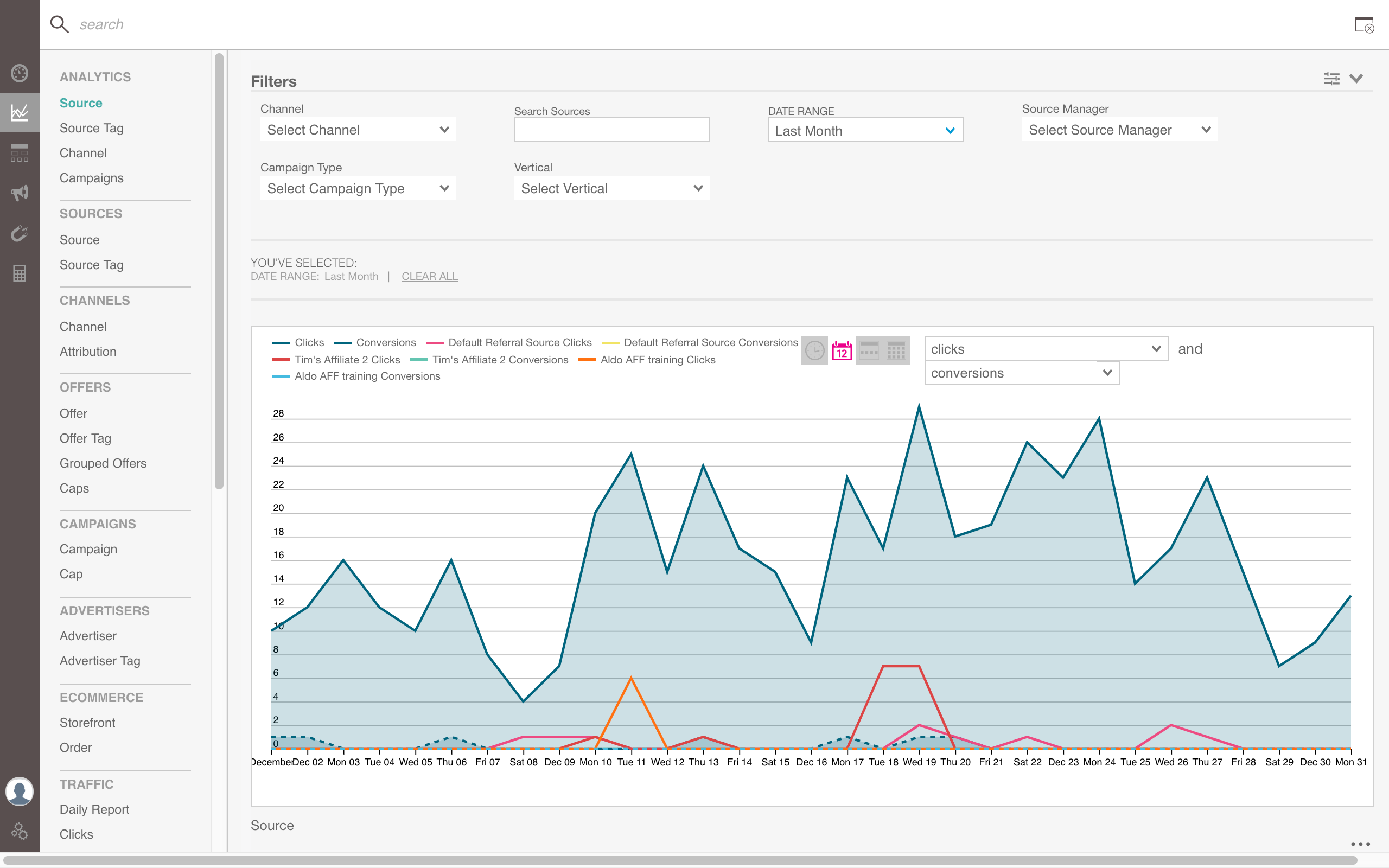Open the calculator sidebar icon
The width and height of the screenshot is (1389, 868).
click(20, 273)
